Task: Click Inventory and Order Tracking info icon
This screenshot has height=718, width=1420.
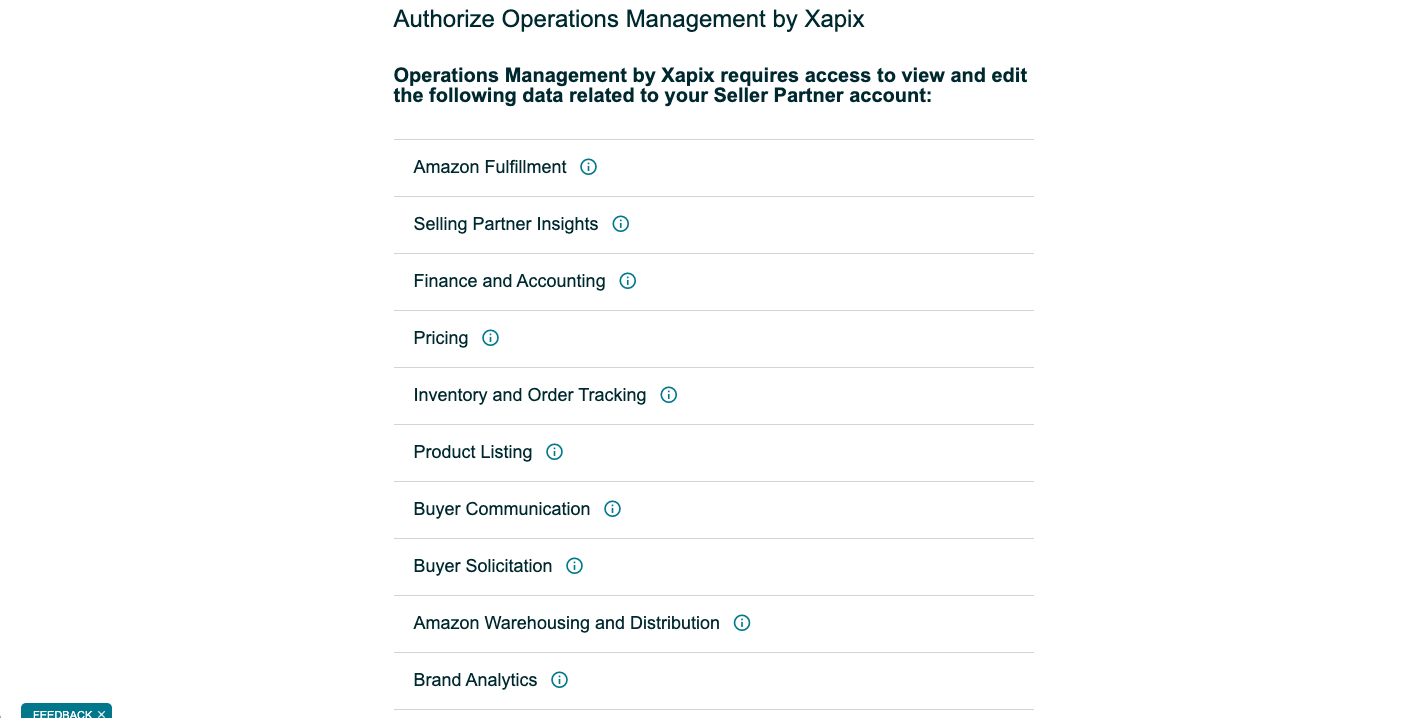Action: 669,395
